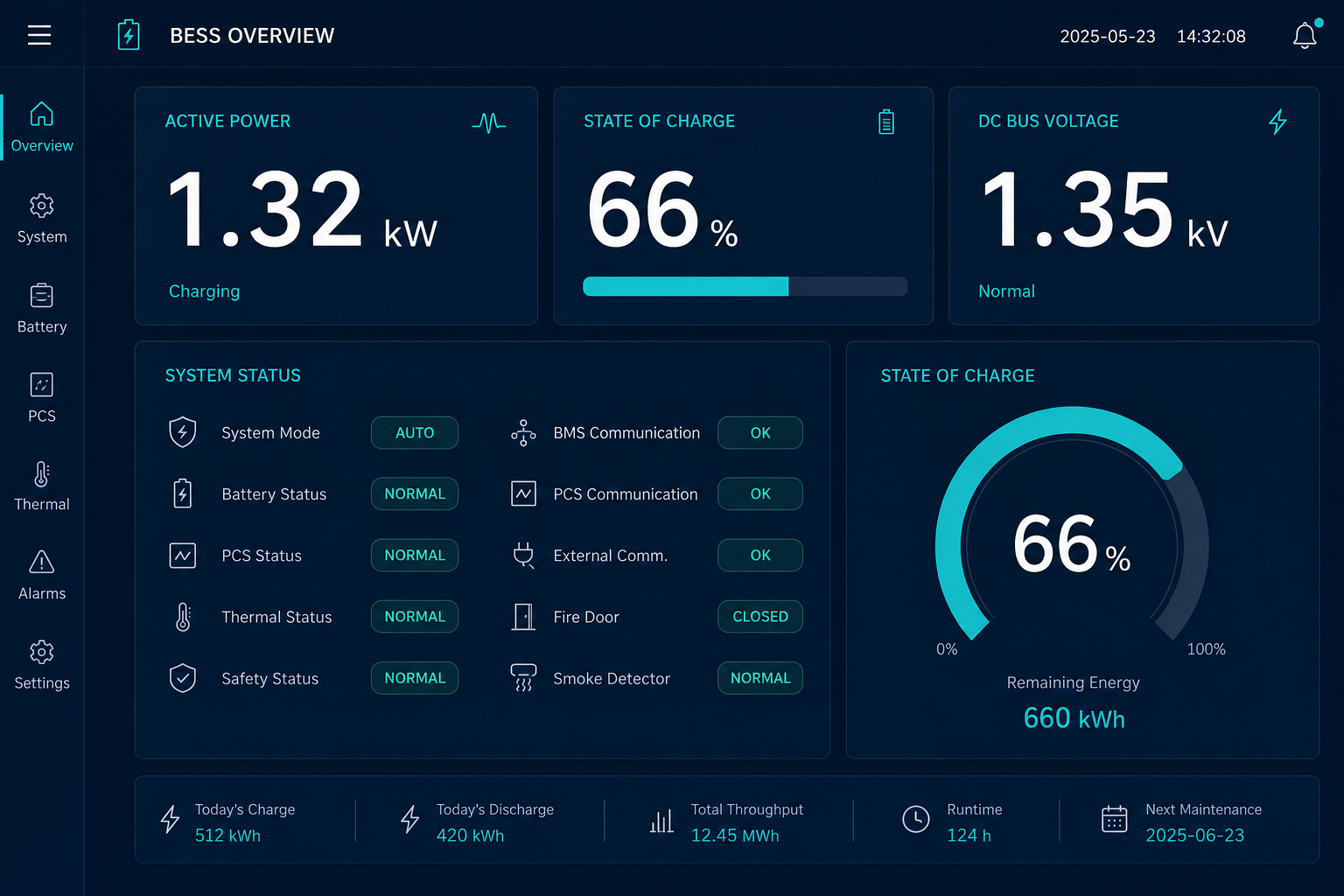The width and height of the screenshot is (1344, 896).
Task: Go to the Battery sidebar tab
Action: [x=42, y=308]
